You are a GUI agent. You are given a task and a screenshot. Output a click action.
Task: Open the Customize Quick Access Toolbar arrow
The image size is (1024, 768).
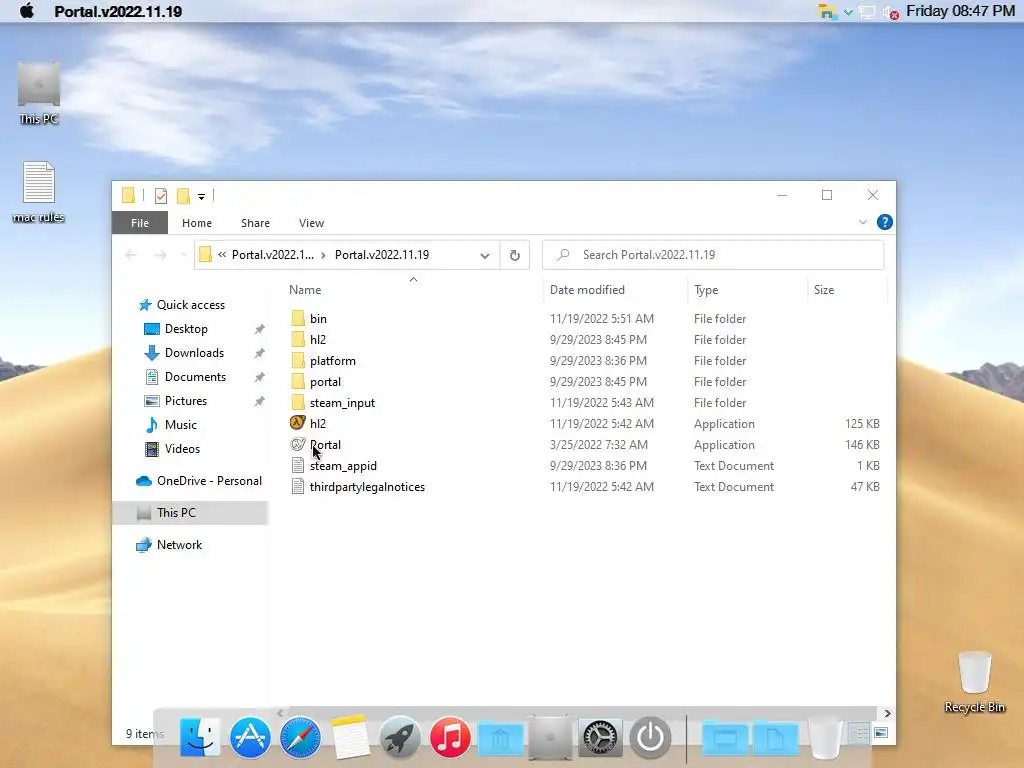[201, 196]
